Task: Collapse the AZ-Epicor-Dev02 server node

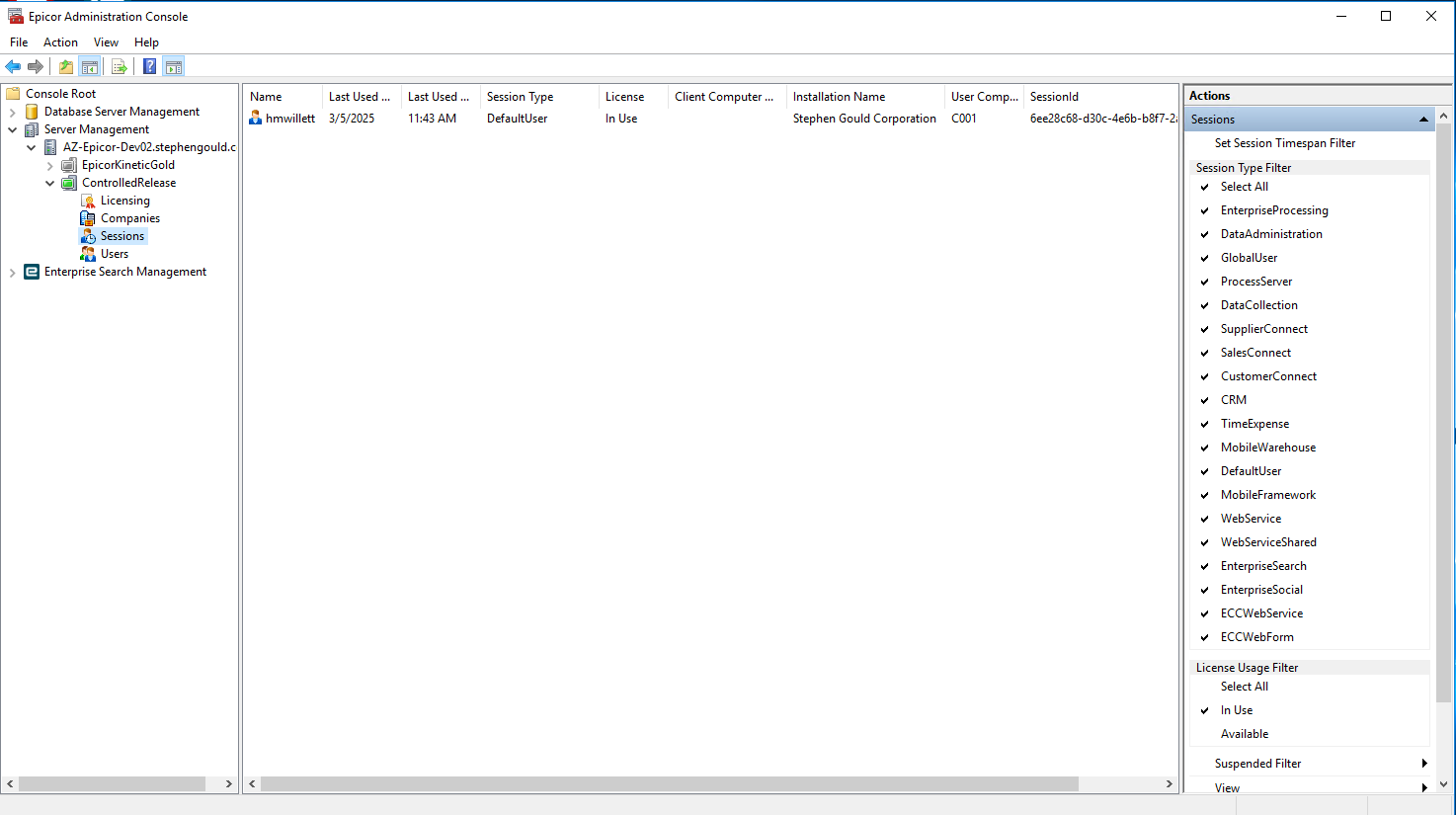Action: (31, 147)
